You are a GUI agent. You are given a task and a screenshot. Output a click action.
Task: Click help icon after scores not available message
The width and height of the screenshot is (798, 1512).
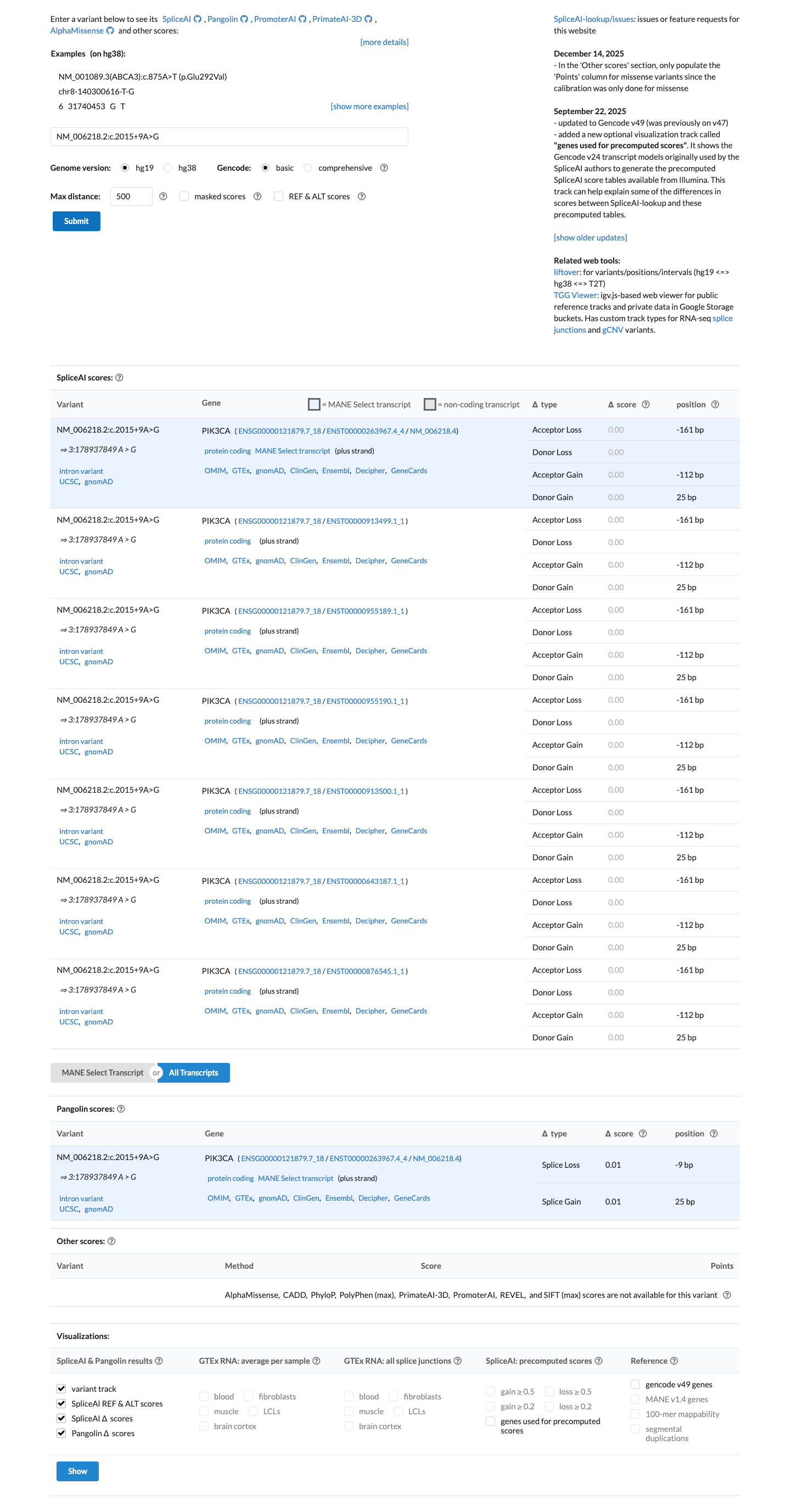pos(727,1295)
